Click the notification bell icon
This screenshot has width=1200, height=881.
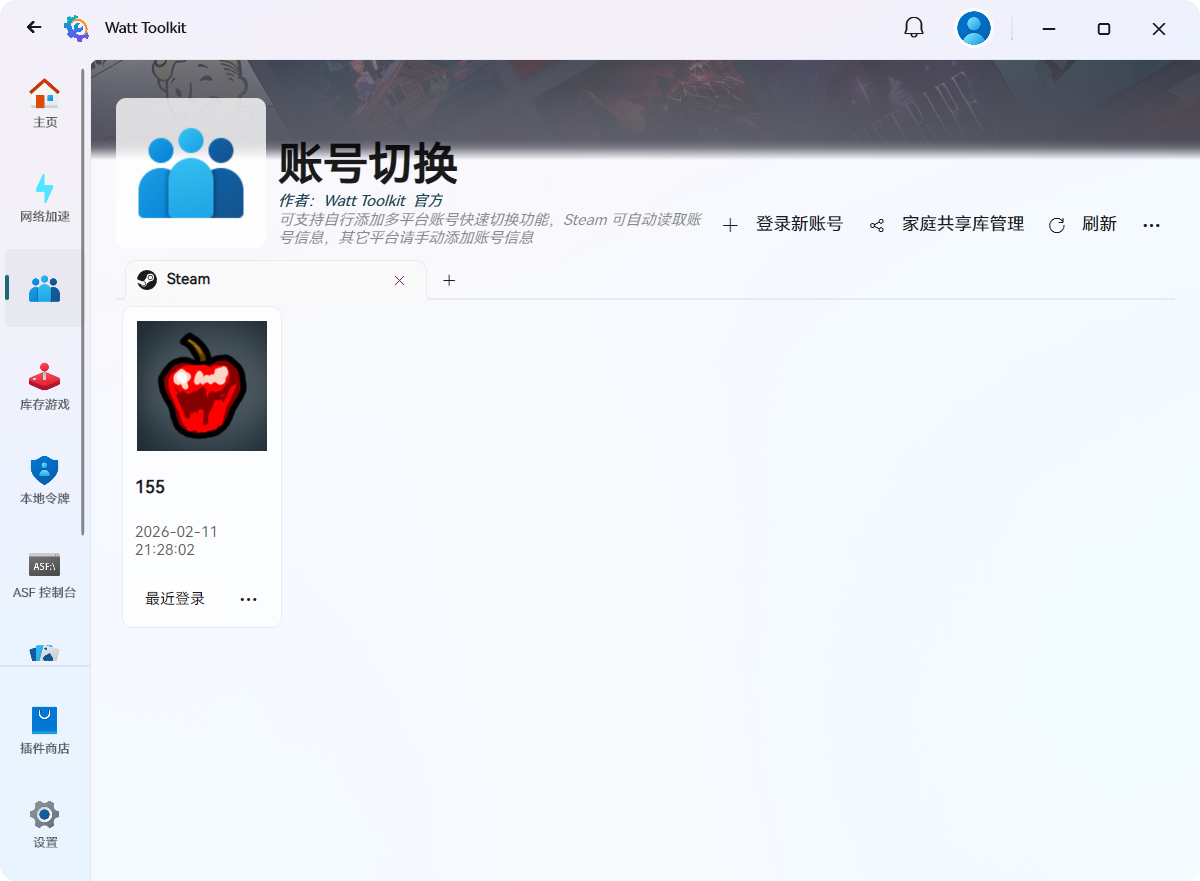click(914, 28)
